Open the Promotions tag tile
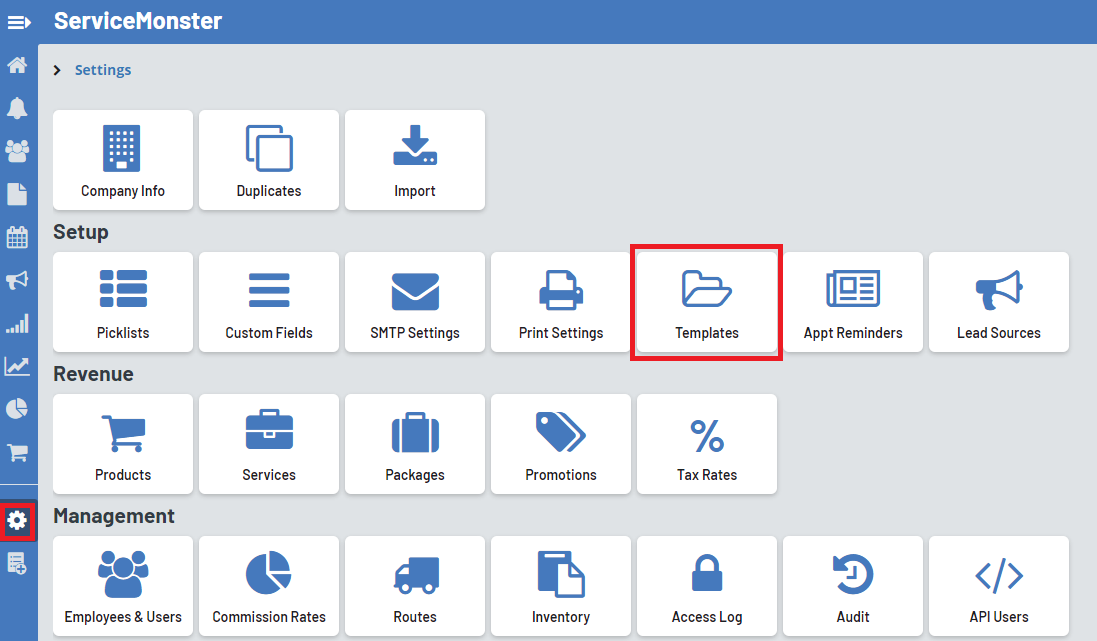Image resolution: width=1097 pixels, height=641 pixels. (561, 444)
